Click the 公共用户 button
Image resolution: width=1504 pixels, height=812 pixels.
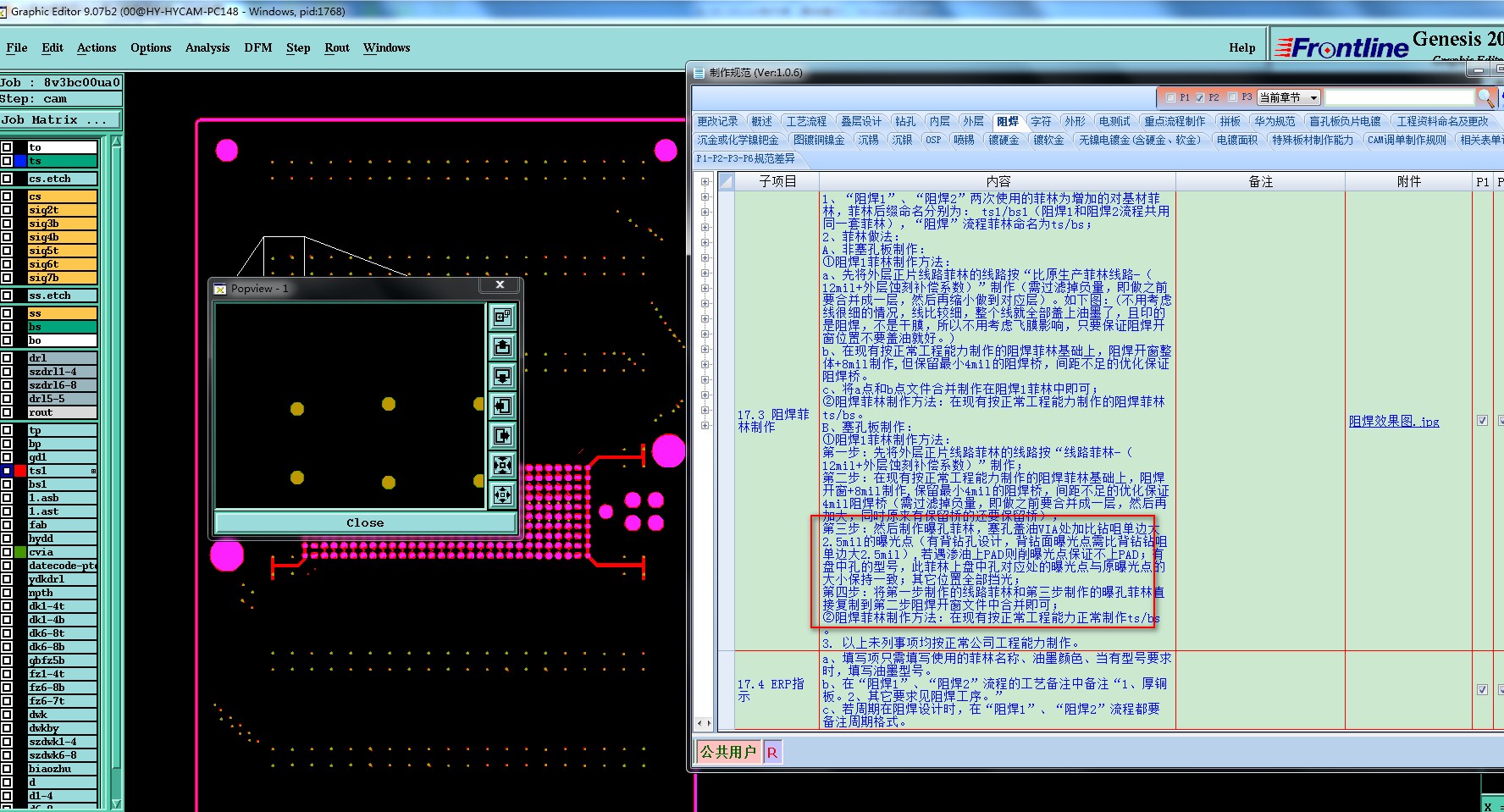(x=728, y=752)
